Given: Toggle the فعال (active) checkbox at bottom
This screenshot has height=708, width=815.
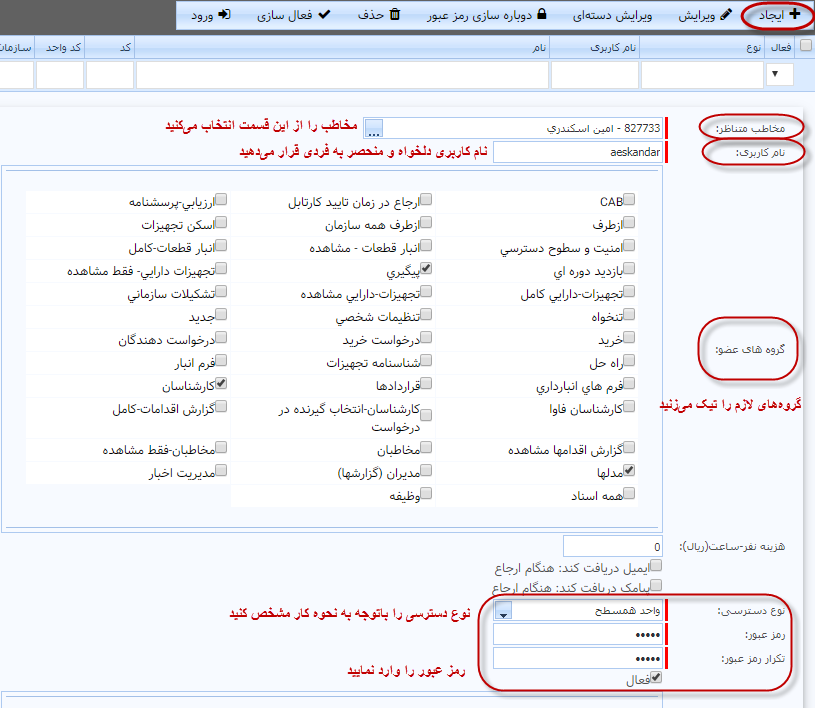Looking at the screenshot, I should coord(656,678).
